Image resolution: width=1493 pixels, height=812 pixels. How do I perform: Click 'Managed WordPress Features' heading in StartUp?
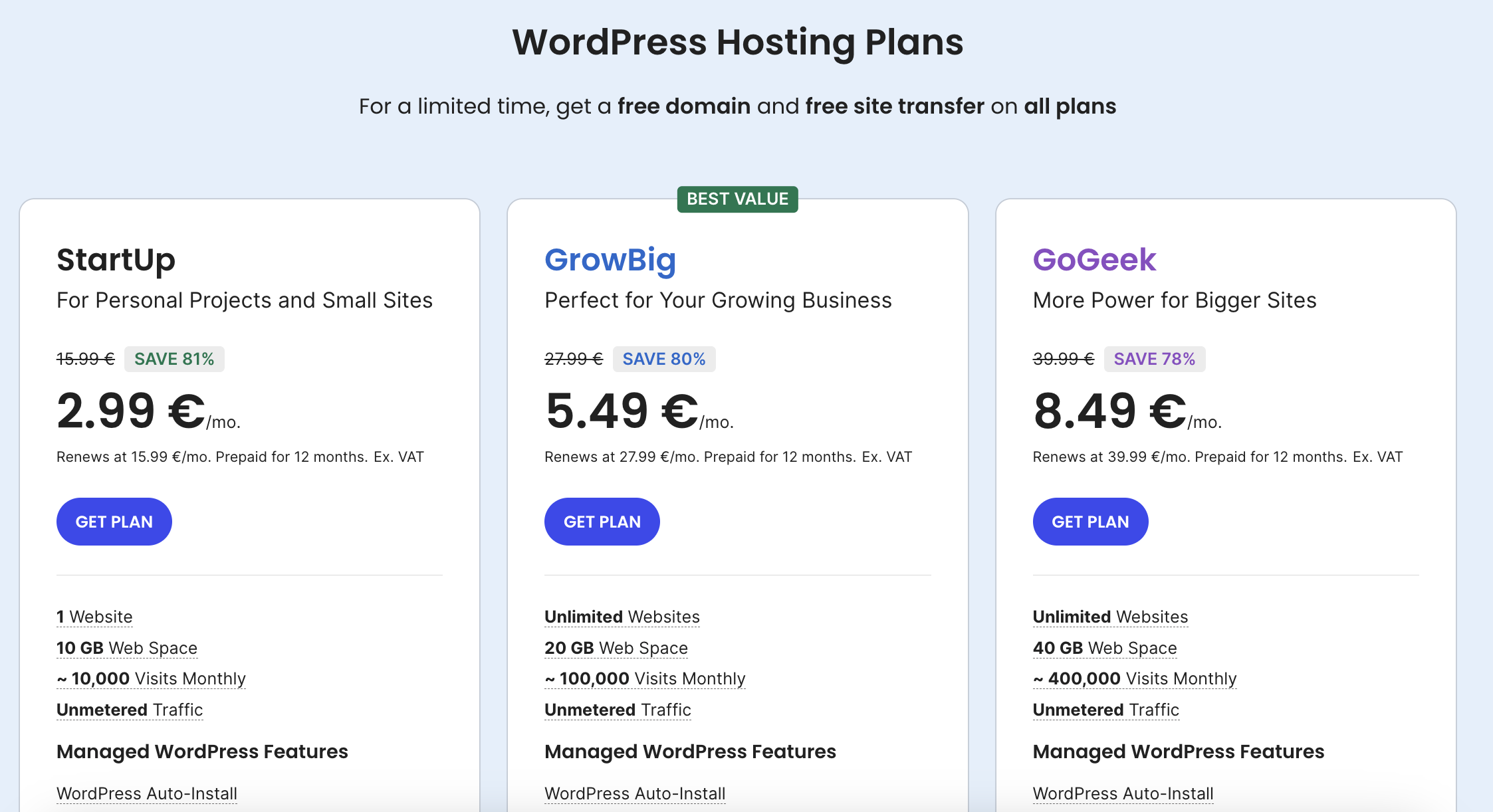click(202, 752)
